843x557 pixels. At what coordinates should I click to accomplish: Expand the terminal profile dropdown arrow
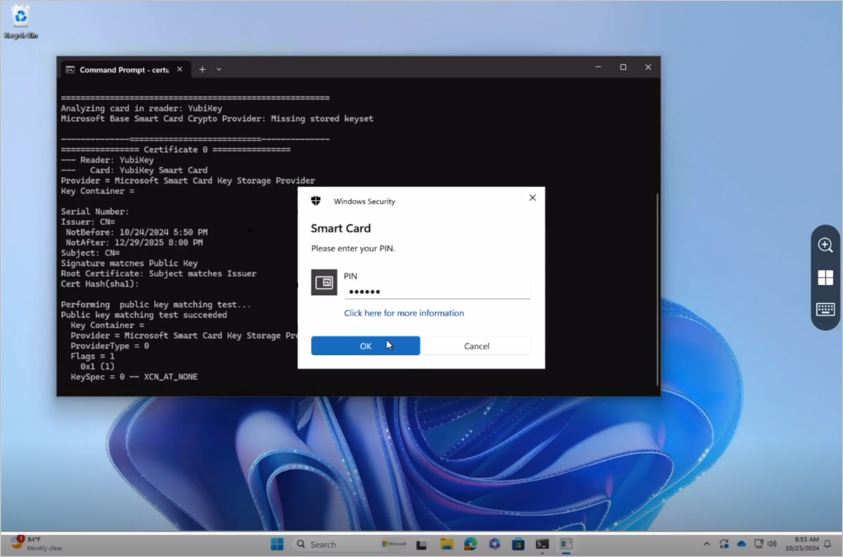[x=219, y=69]
